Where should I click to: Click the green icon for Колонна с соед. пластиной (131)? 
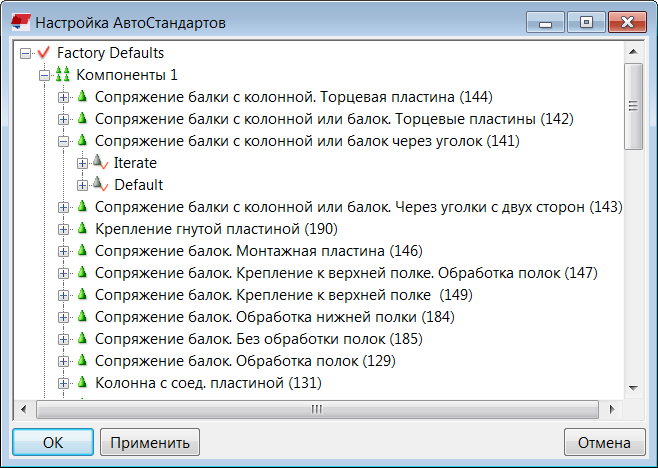coord(81,383)
